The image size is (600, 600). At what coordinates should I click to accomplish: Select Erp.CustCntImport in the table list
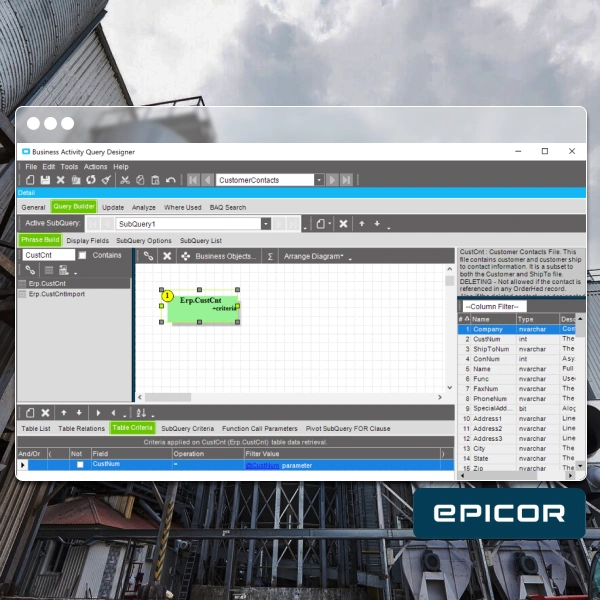(57, 294)
